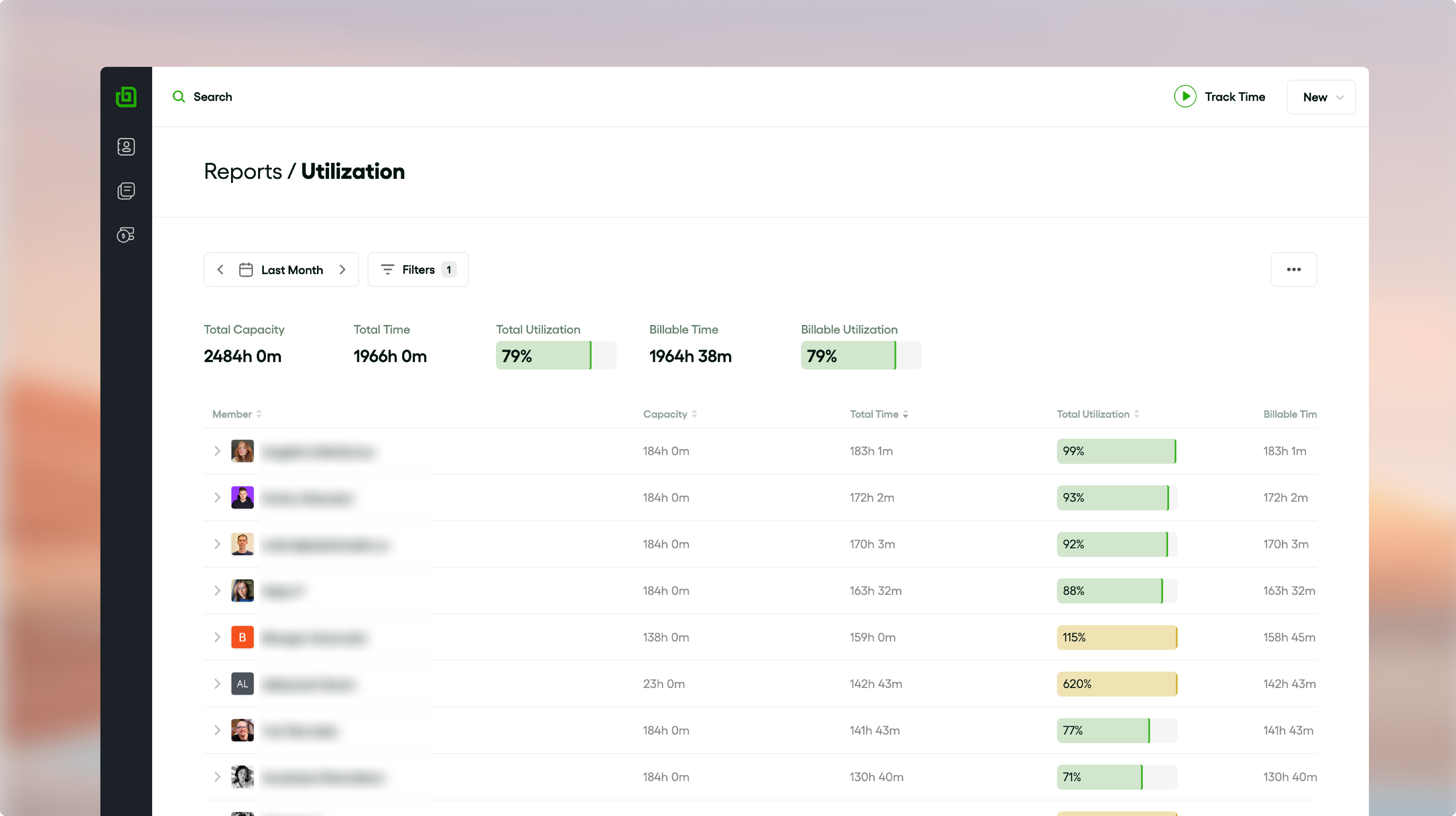
Task: Open the billing money sidebar icon
Action: [x=126, y=235]
